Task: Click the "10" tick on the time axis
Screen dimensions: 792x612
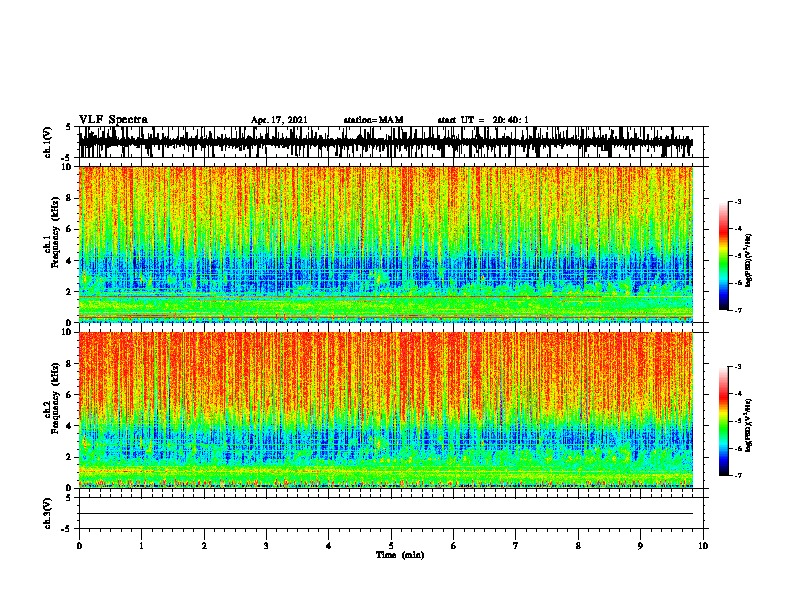Action: [x=703, y=546]
